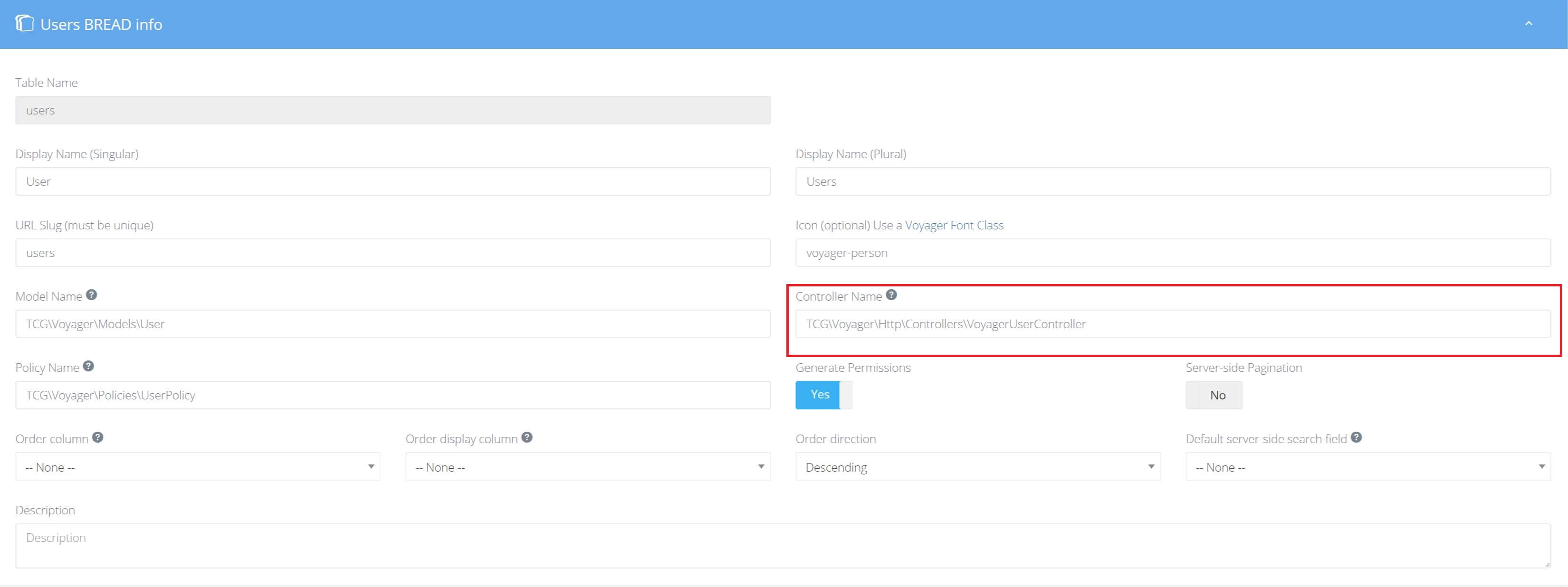The image size is (1568, 587).
Task: Click the Order display column help icon
Action: coord(527,437)
